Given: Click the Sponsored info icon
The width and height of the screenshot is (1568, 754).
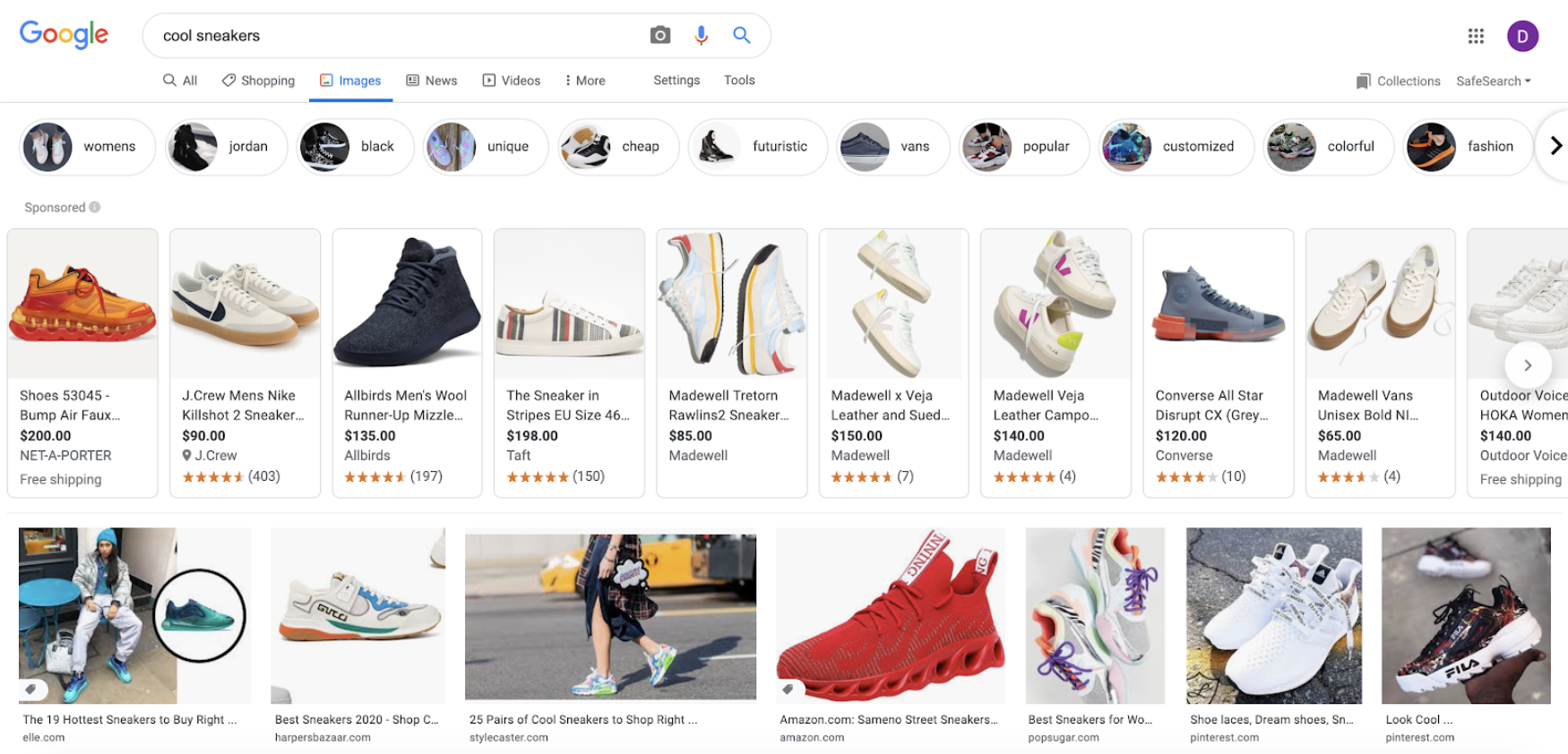Looking at the screenshot, I should (95, 207).
